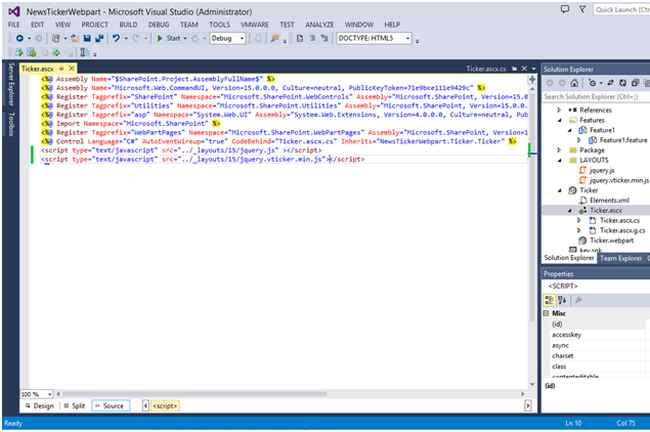Open the Toolbox side tab
The image size is (650, 432).
[11, 124]
